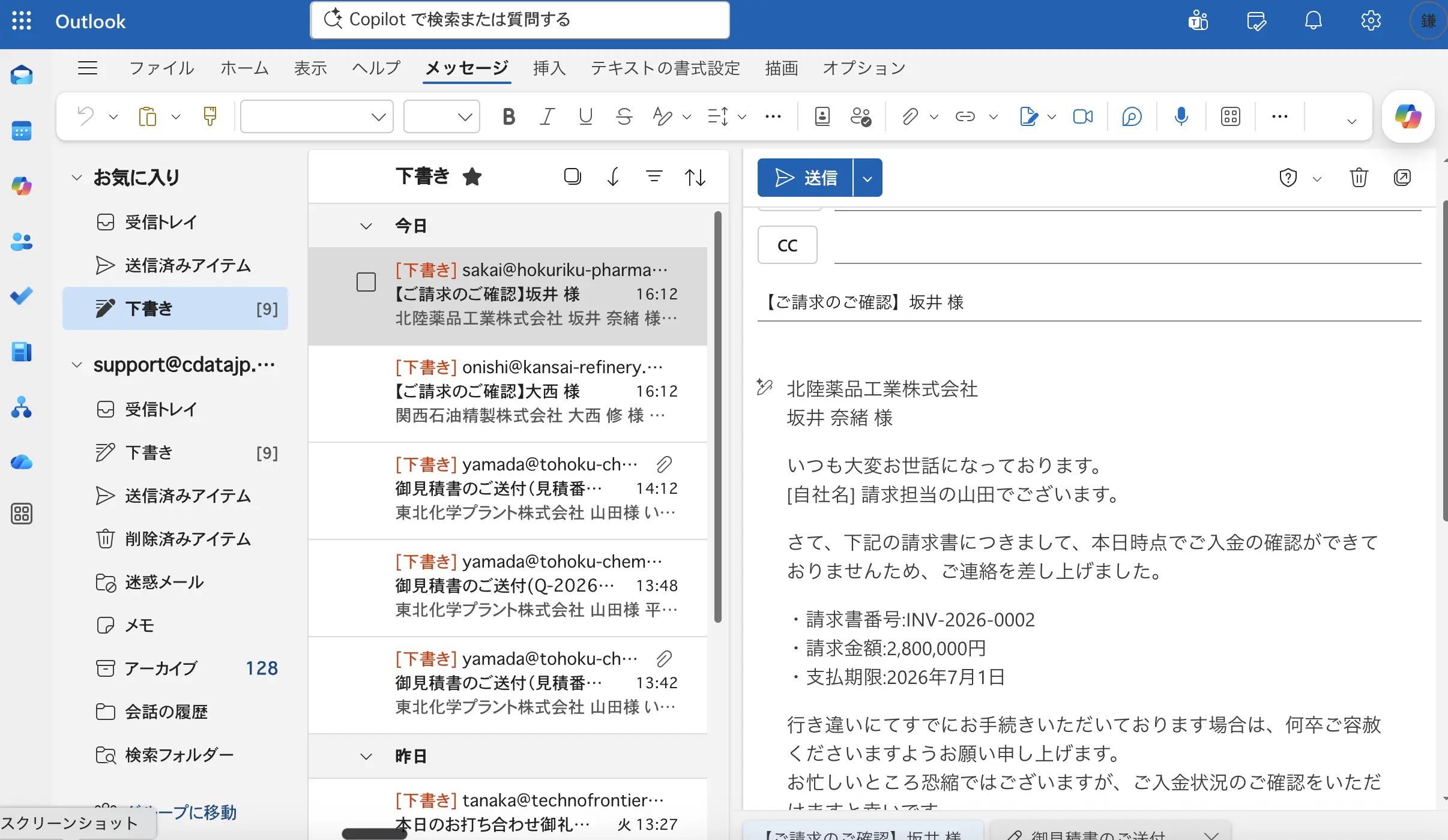Open more apps grid in rail

(22, 514)
